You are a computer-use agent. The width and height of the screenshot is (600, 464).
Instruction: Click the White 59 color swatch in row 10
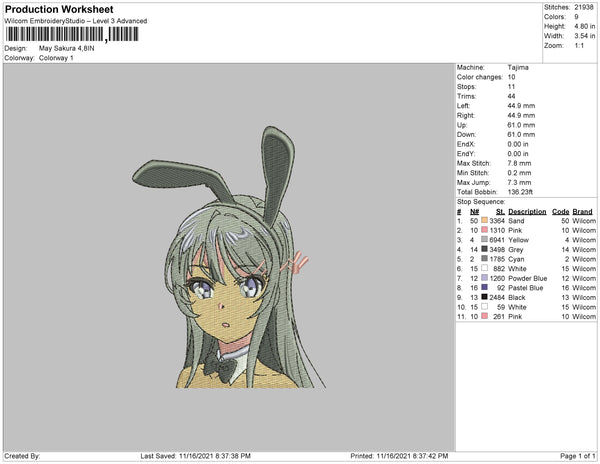(x=484, y=306)
